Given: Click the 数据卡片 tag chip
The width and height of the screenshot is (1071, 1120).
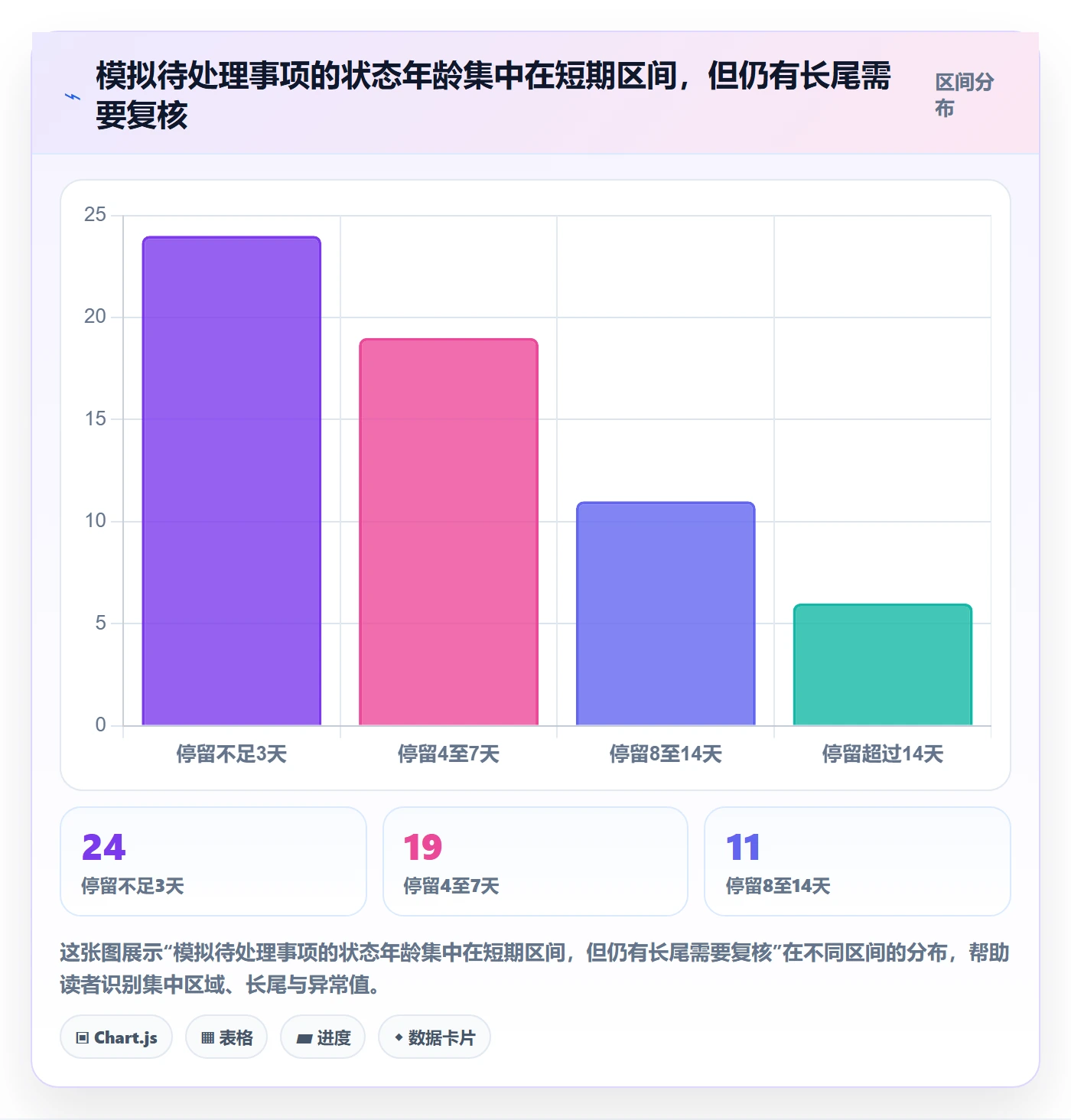Looking at the screenshot, I should pyautogui.click(x=435, y=1037).
